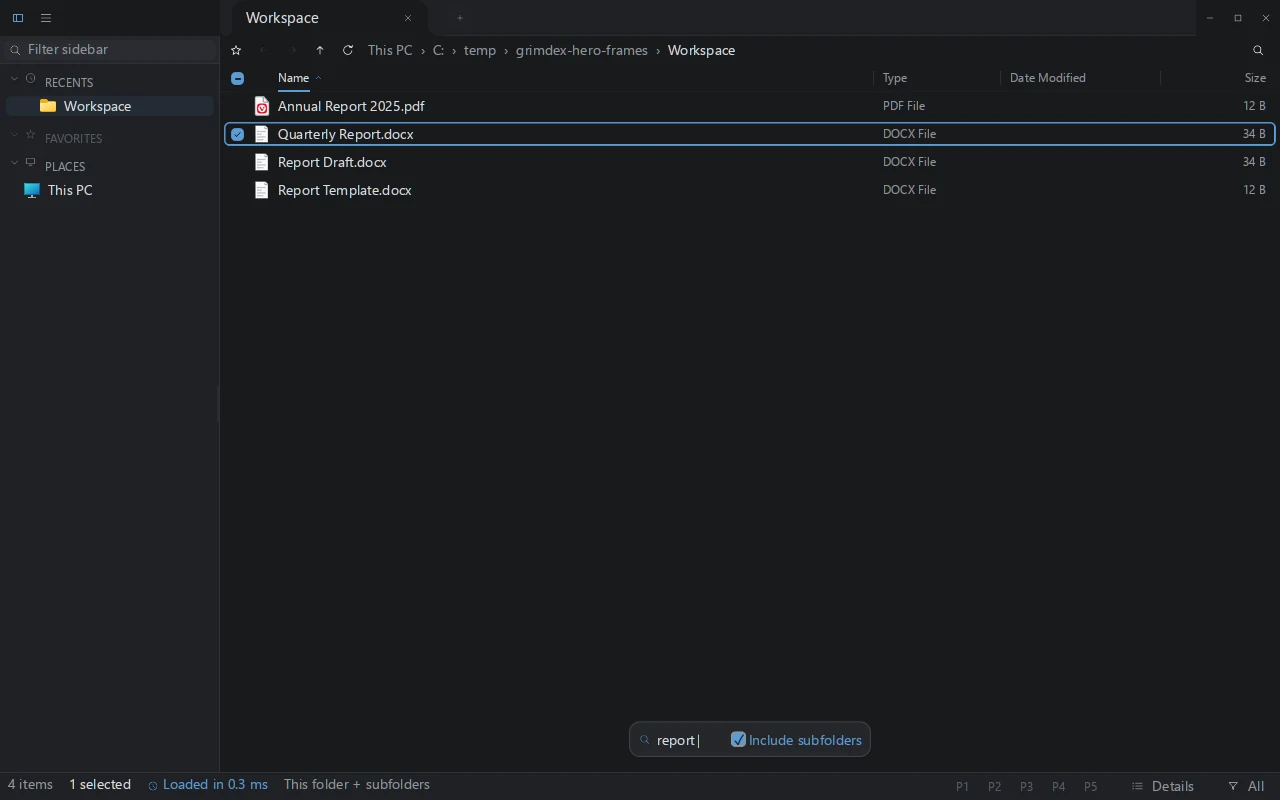Sort by Date Modified column
The image size is (1280, 800).
tap(1048, 78)
